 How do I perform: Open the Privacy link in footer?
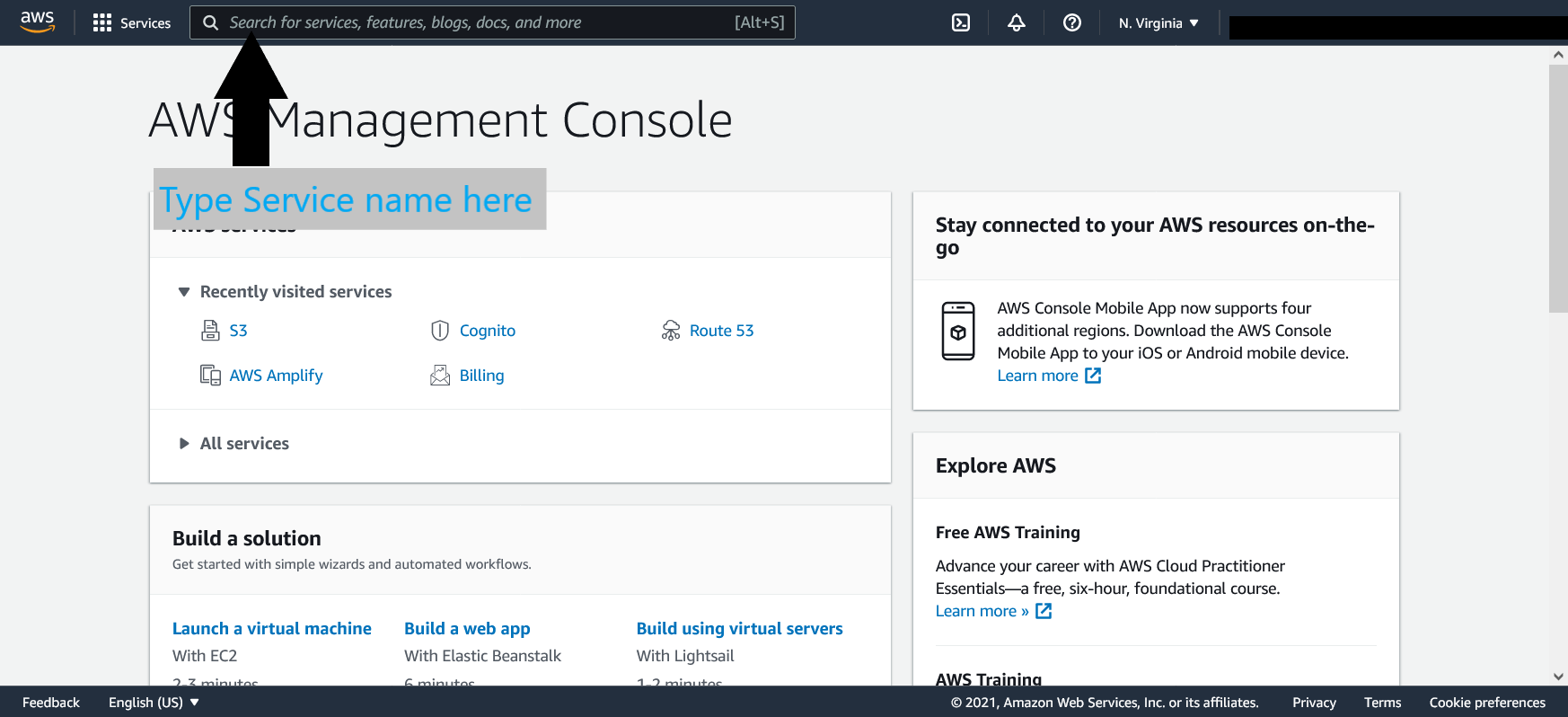1314,703
